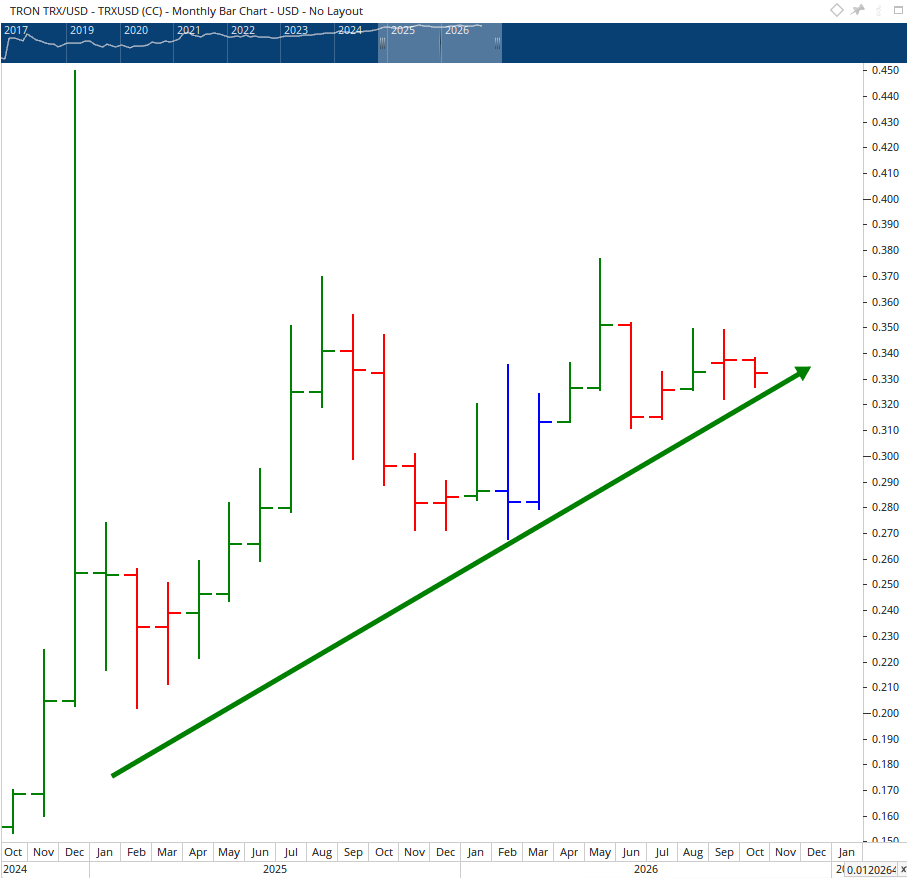Jump to 2024 in the navigator strip
Image resolution: width=907 pixels, height=878 pixels.
point(350,30)
